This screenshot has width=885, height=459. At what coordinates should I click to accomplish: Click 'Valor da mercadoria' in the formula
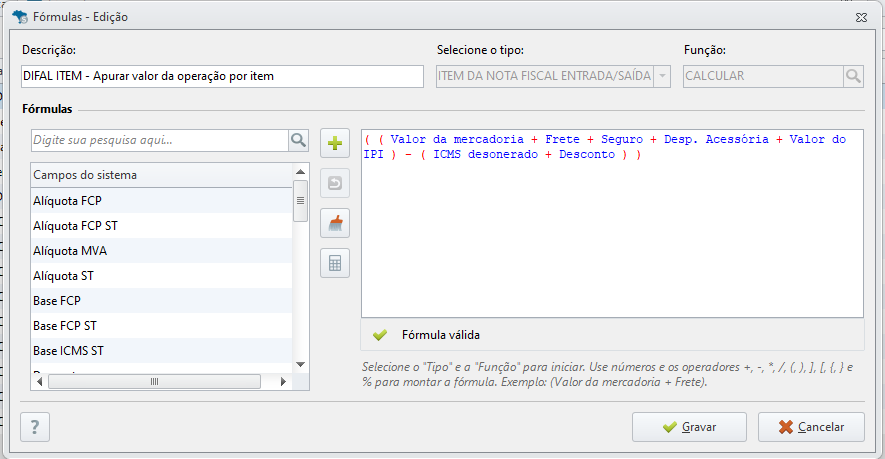457,139
